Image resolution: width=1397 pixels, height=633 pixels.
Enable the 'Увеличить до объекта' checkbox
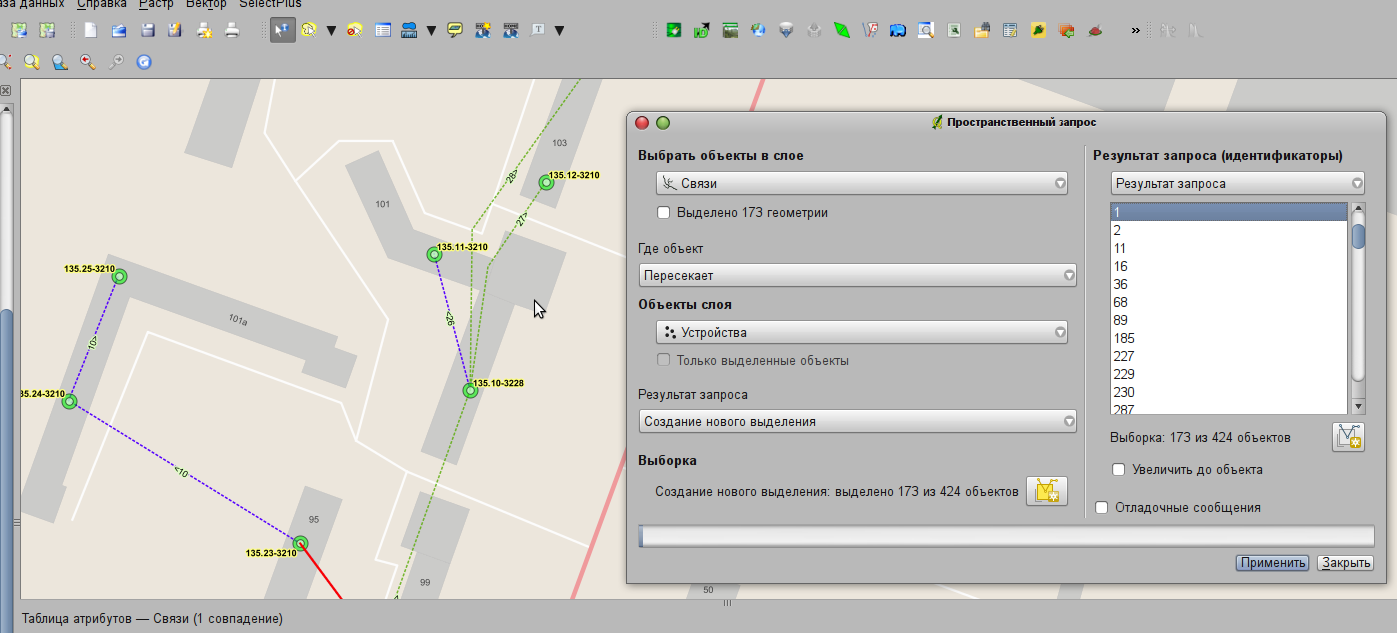(x=1119, y=469)
